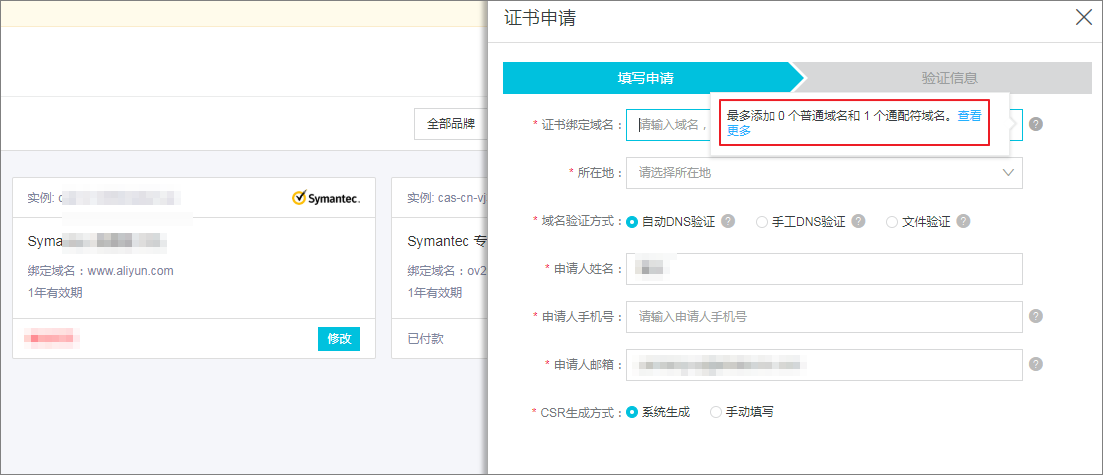This screenshot has height=475, width=1103.
Task: Open the 所在地 location dropdown
Action: [824, 172]
